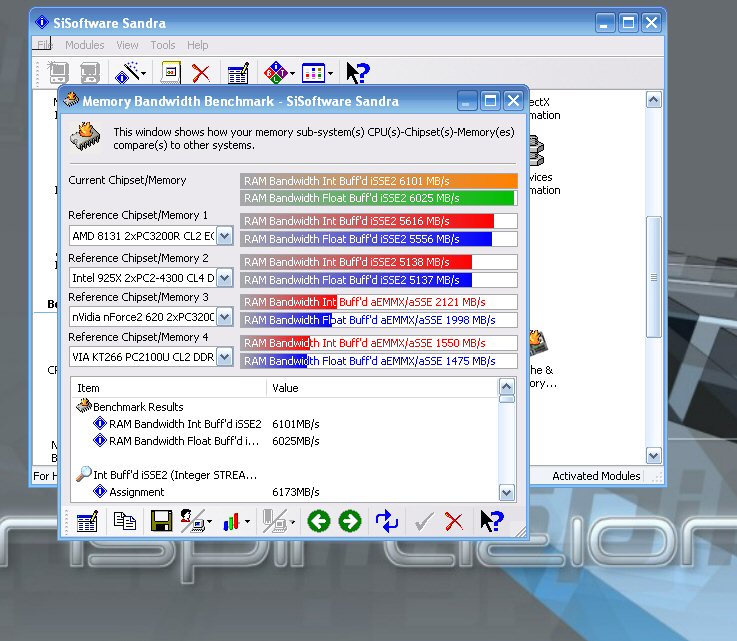Click the red X cancel icon in bottom toolbar
Image resolution: width=737 pixels, height=641 pixels.
(454, 522)
